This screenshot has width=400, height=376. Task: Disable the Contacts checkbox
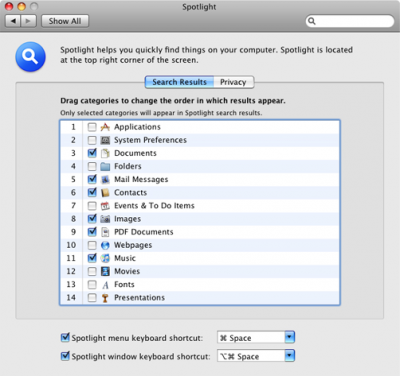tap(92, 192)
